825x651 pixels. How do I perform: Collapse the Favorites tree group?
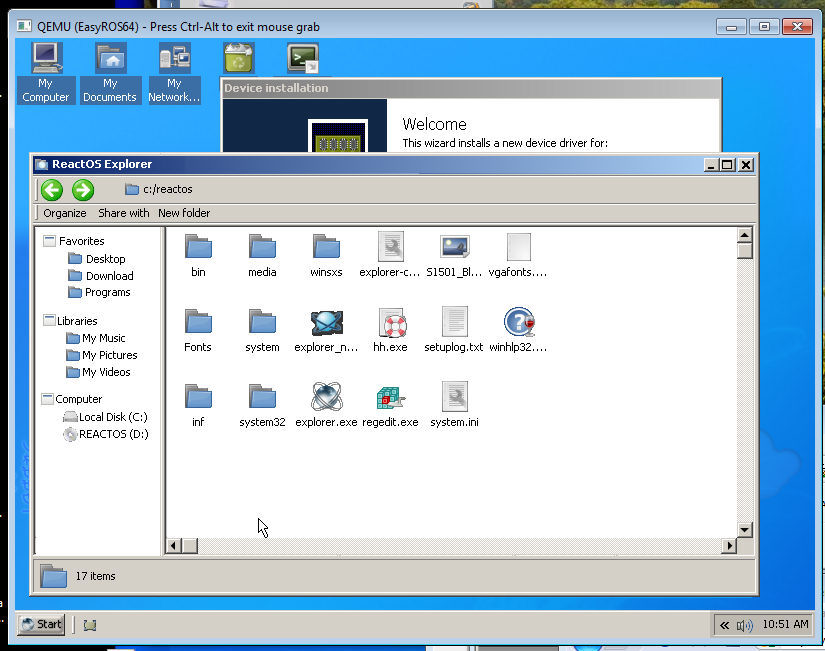[x=49, y=241]
